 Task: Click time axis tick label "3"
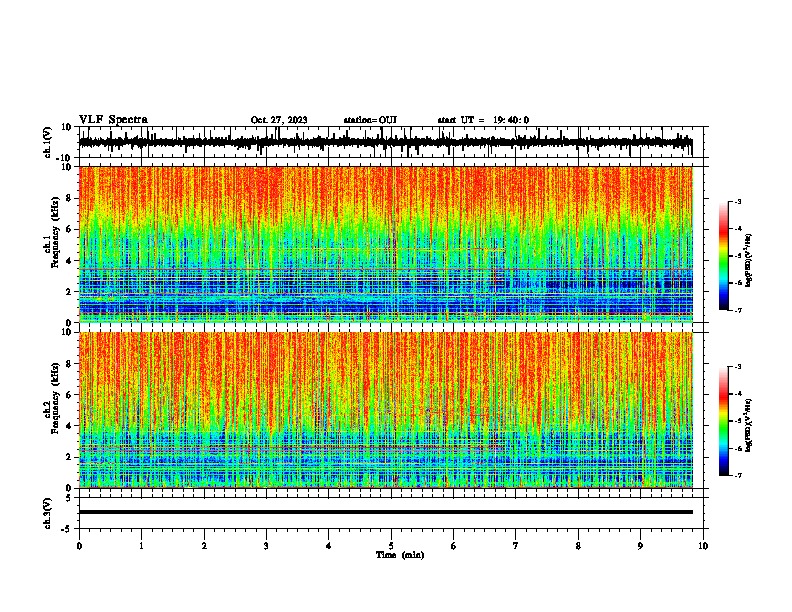[x=266, y=546]
